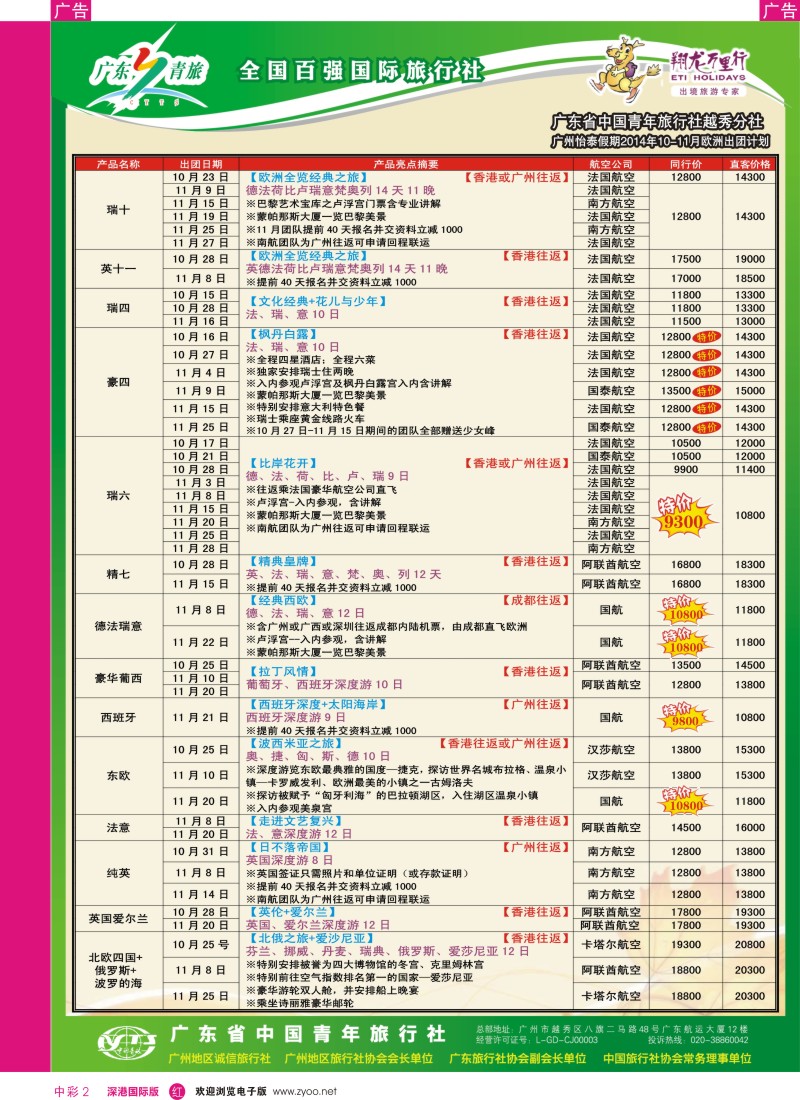Screen dimensions: 800x1100
Task: Select product name 北欧四国+俄罗斯+波罗的海
Action: (116, 970)
